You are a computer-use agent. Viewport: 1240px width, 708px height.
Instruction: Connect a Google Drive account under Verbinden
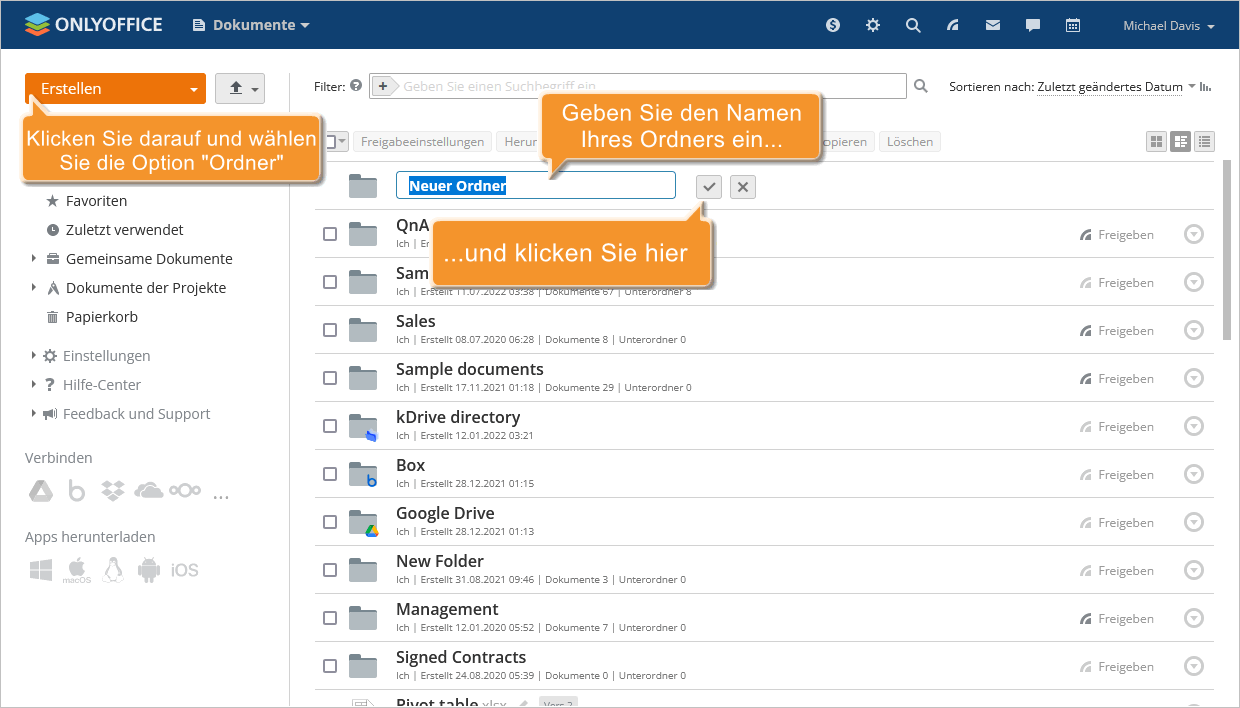40,491
